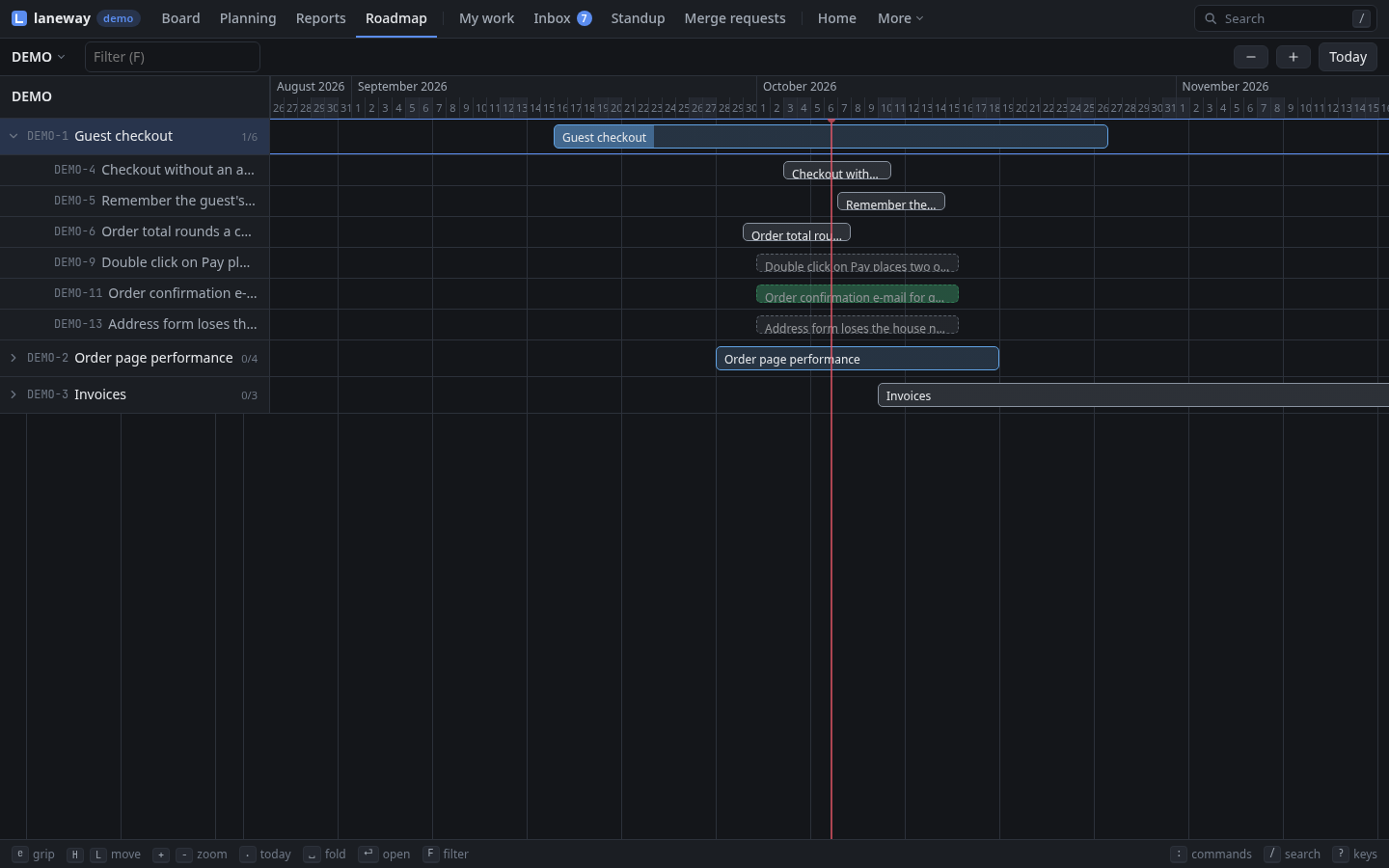1389x868 pixels.
Task: Select DEMO-6 Order total rounds row
Action: pos(135,231)
